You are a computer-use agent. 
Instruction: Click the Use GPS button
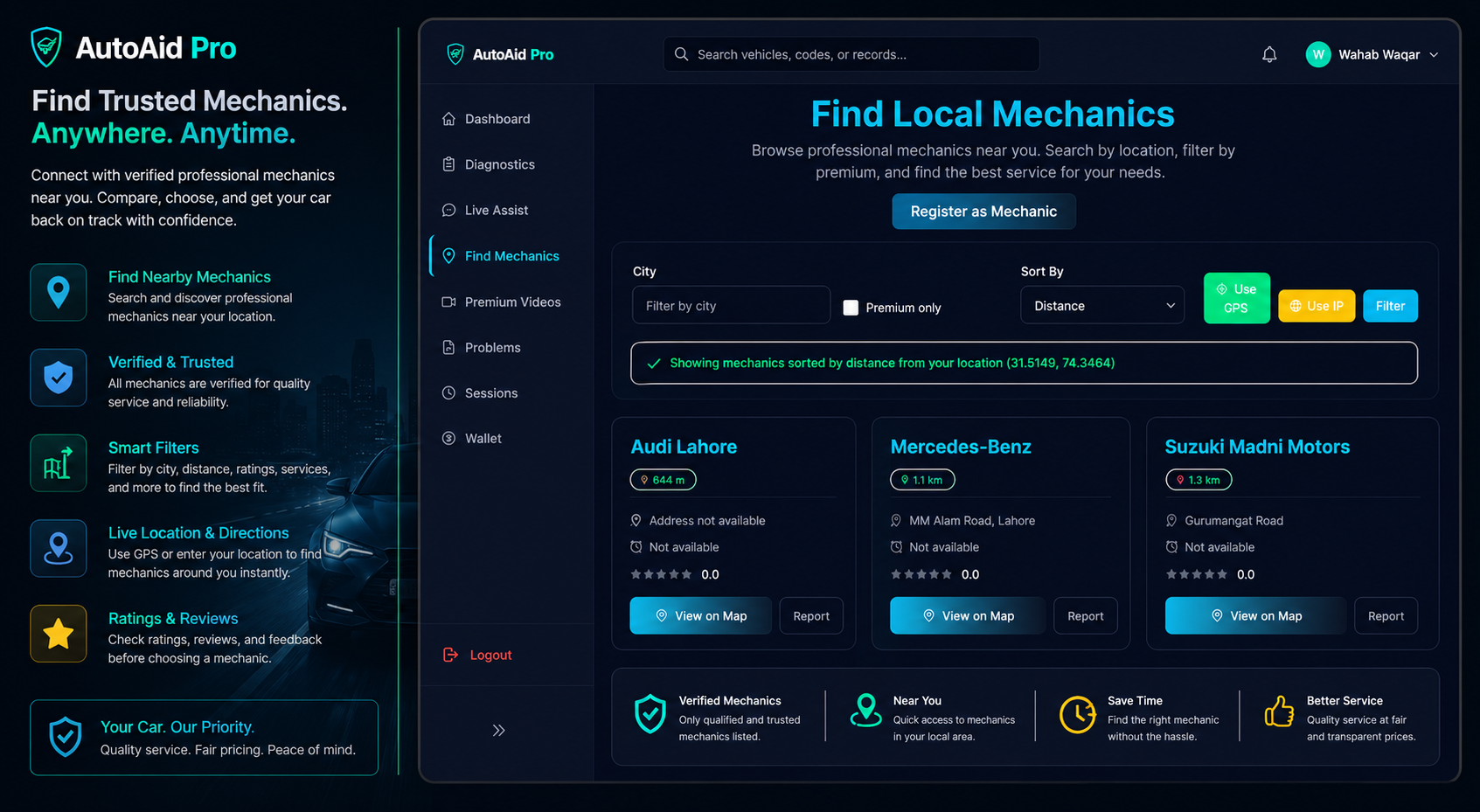tap(1236, 298)
